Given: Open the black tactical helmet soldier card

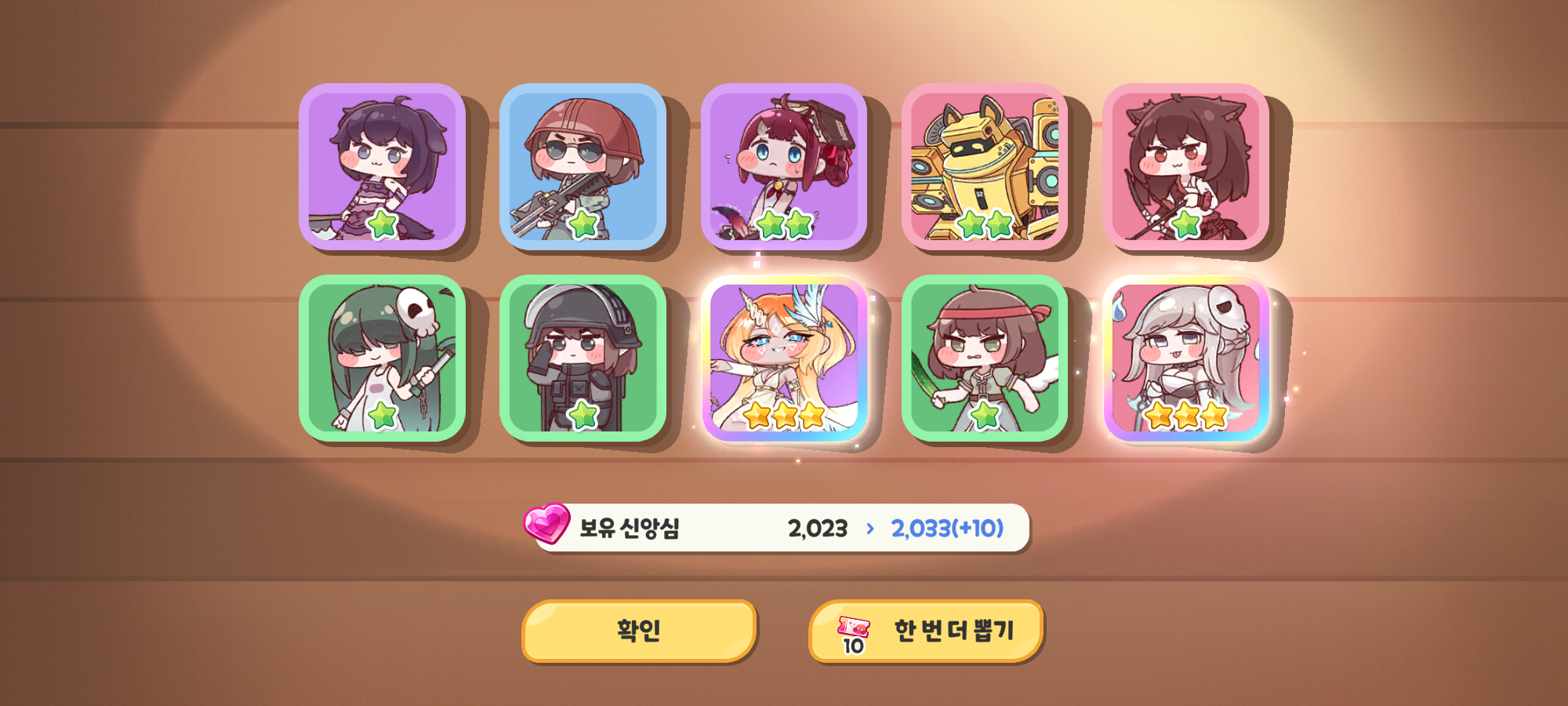Looking at the screenshot, I should [583, 358].
